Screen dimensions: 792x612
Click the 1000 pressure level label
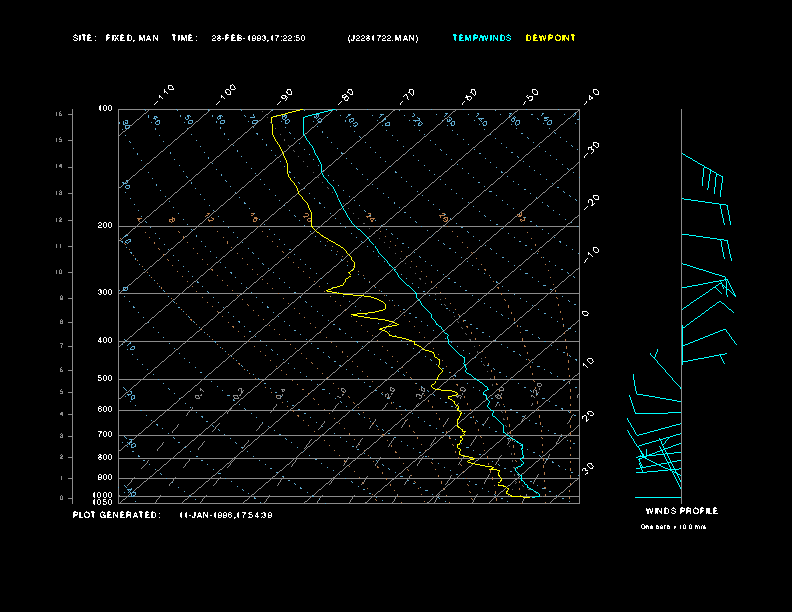coord(103,495)
